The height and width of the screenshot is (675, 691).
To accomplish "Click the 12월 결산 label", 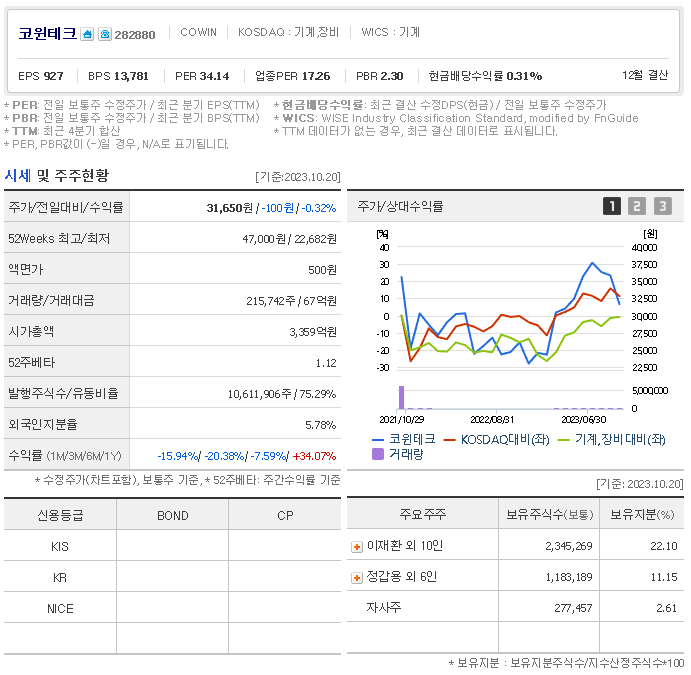I will coord(645,75).
